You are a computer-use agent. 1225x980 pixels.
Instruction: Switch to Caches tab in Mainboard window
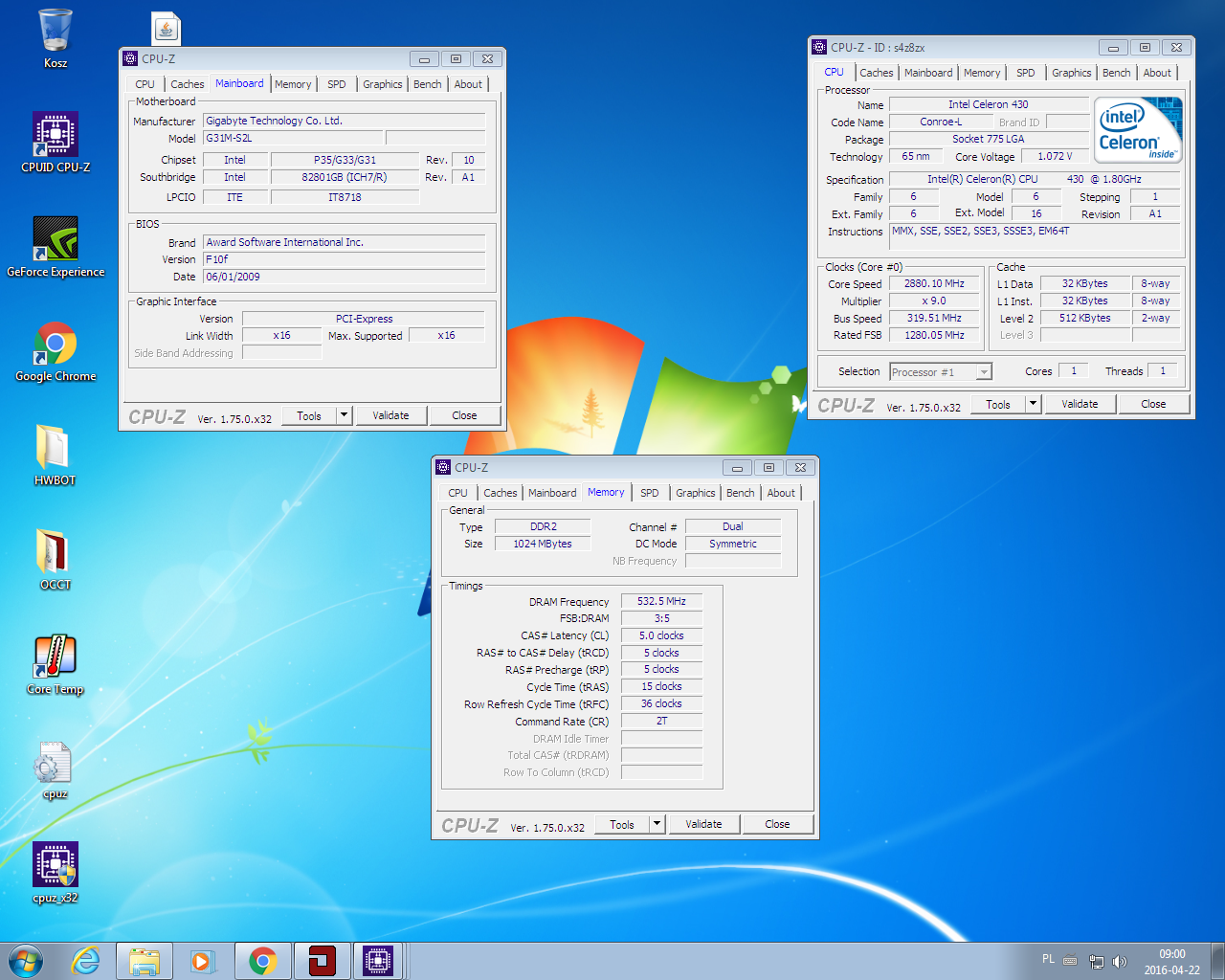[x=188, y=84]
